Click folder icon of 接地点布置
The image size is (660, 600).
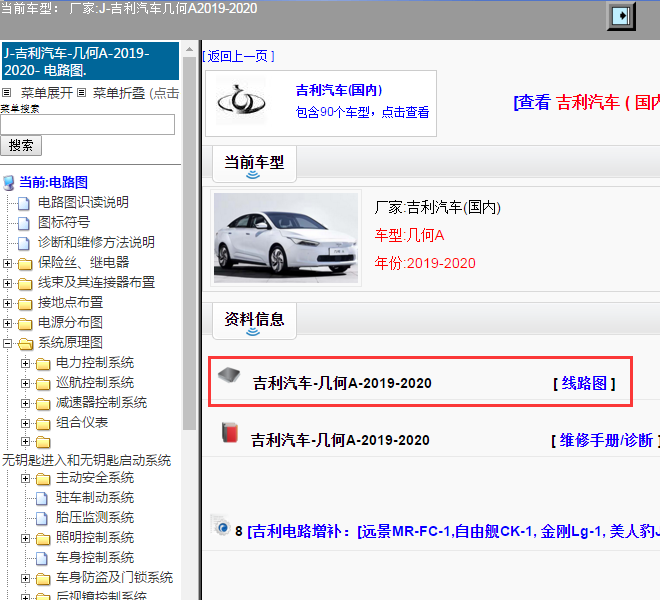(25, 304)
